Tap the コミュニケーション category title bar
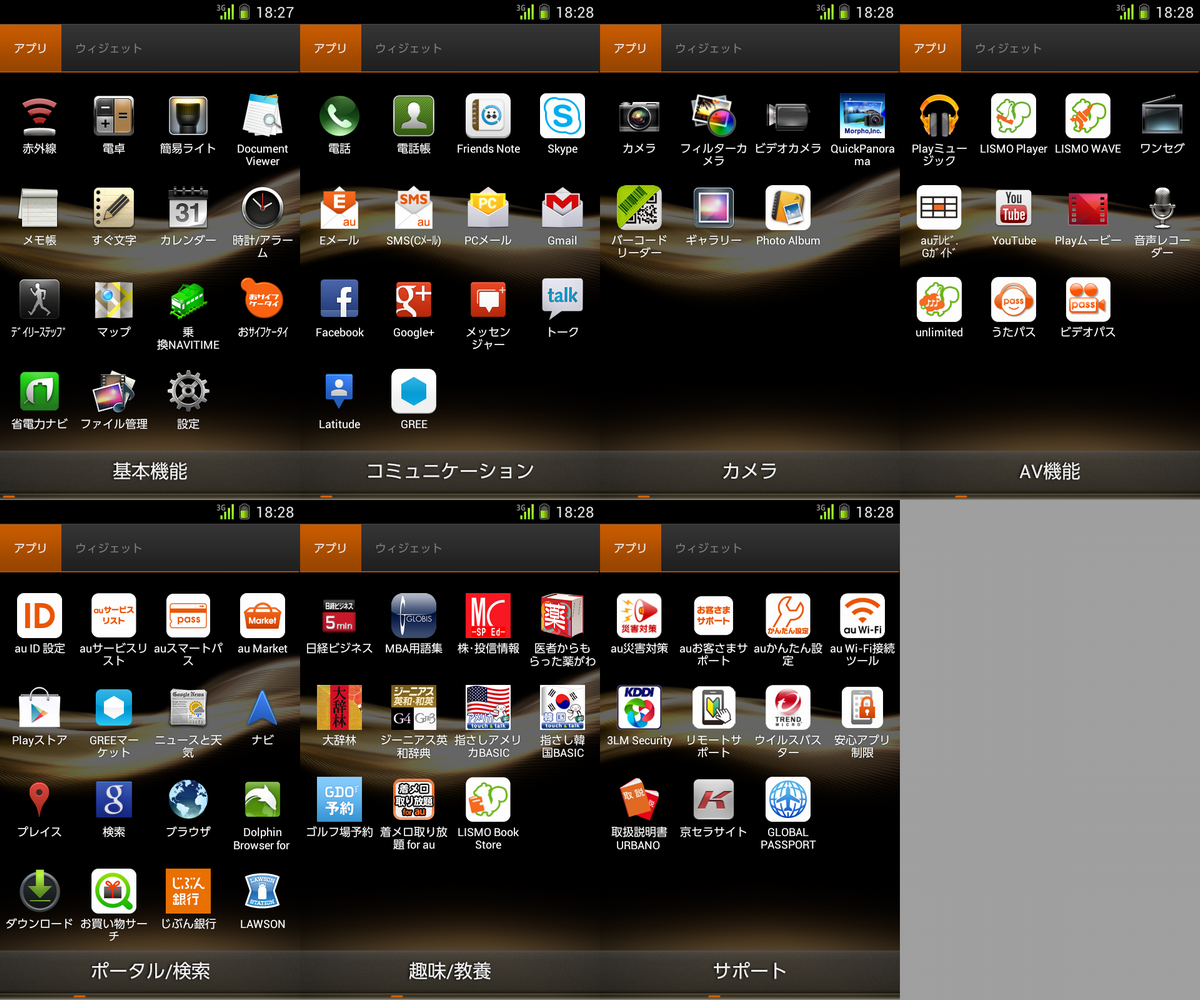This screenshot has width=1200, height=1000. [x=450, y=471]
